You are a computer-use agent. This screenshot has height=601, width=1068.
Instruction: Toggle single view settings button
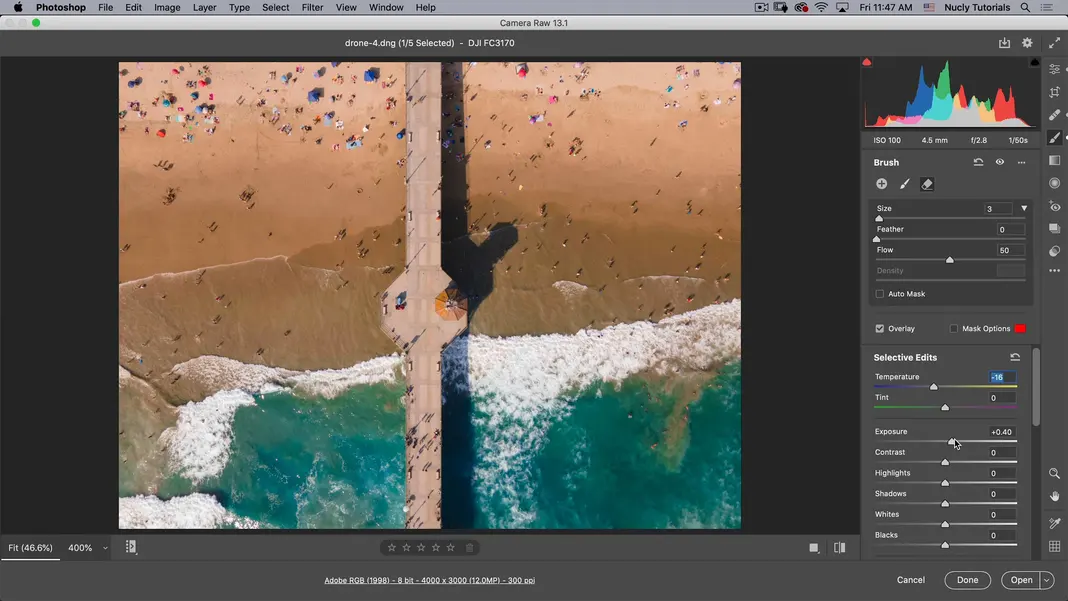[814, 547]
